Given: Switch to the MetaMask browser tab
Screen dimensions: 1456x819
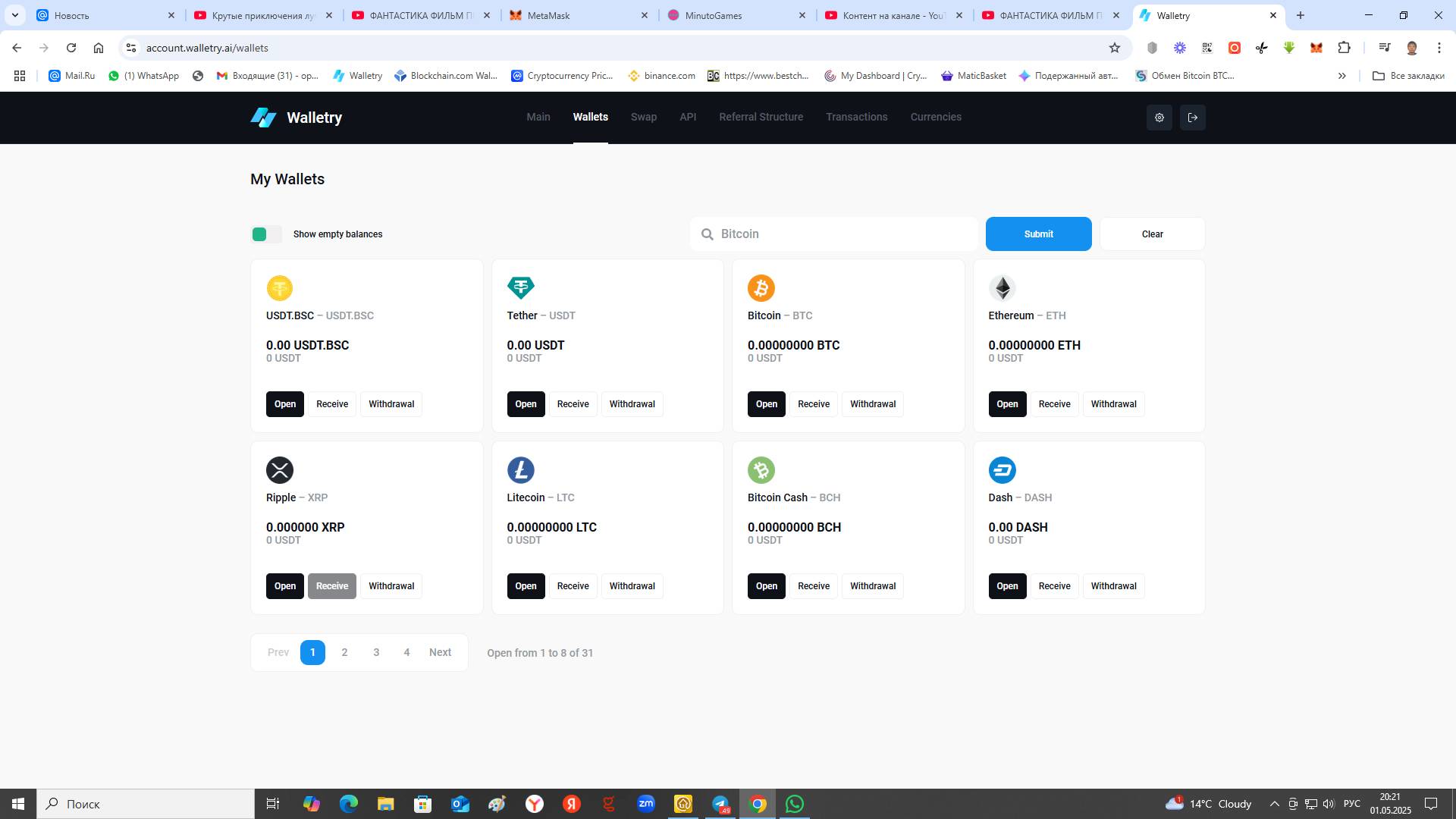Looking at the screenshot, I should [x=579, y=15].
